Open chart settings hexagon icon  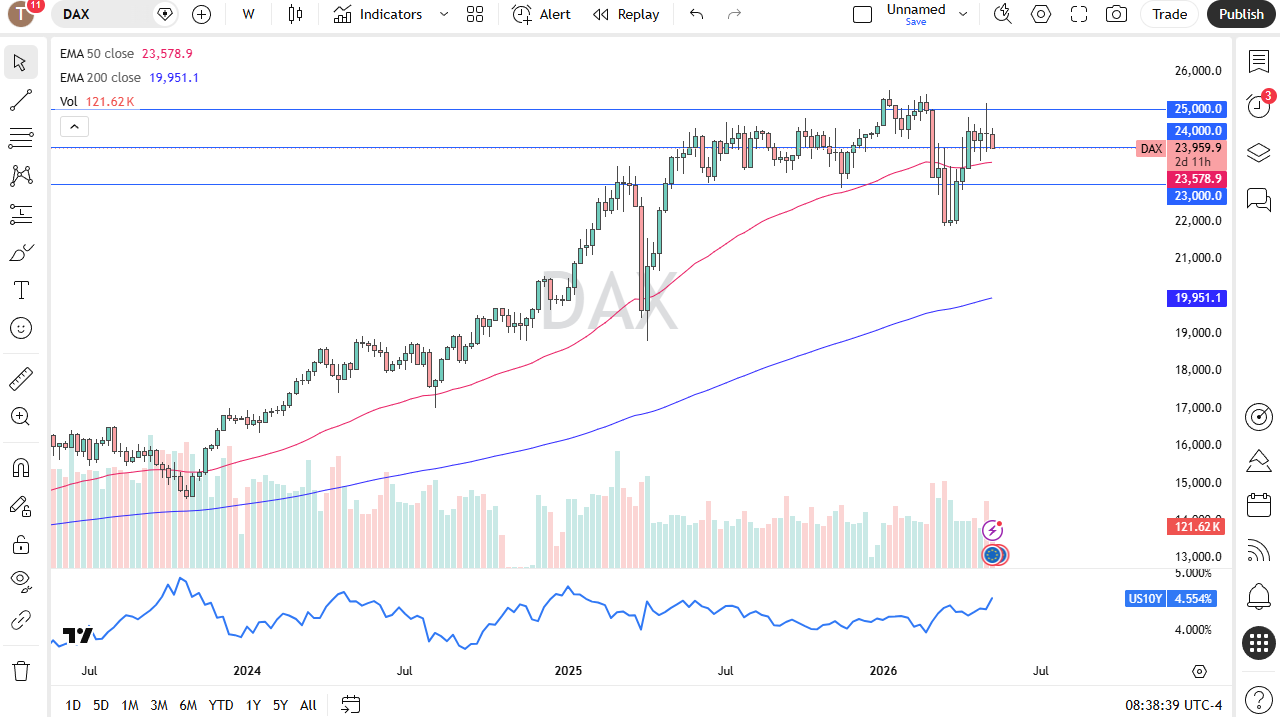1041,14
